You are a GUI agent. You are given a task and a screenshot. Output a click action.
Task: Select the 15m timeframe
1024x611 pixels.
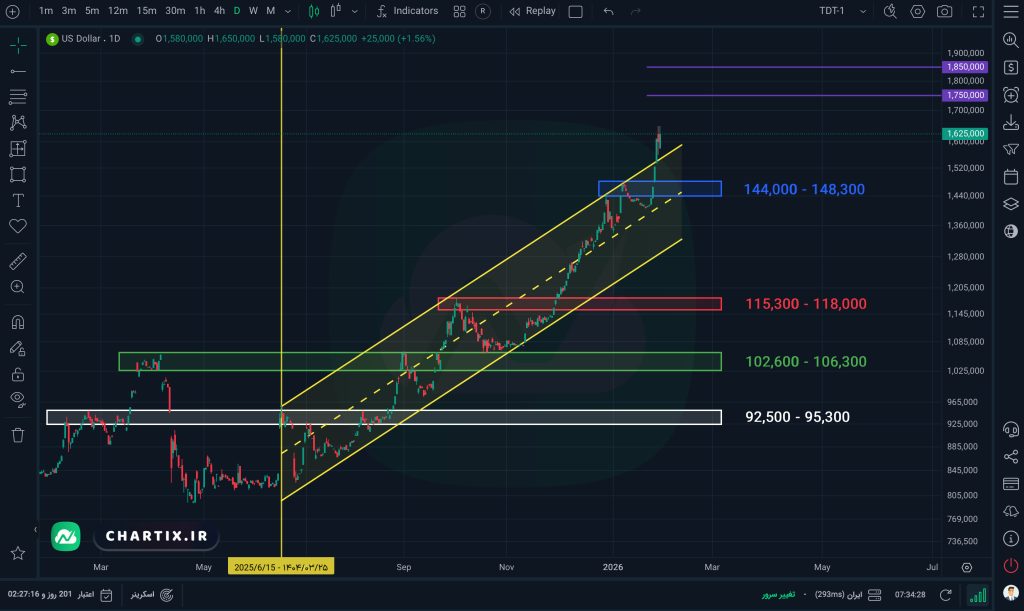click(x=146, y=11)
